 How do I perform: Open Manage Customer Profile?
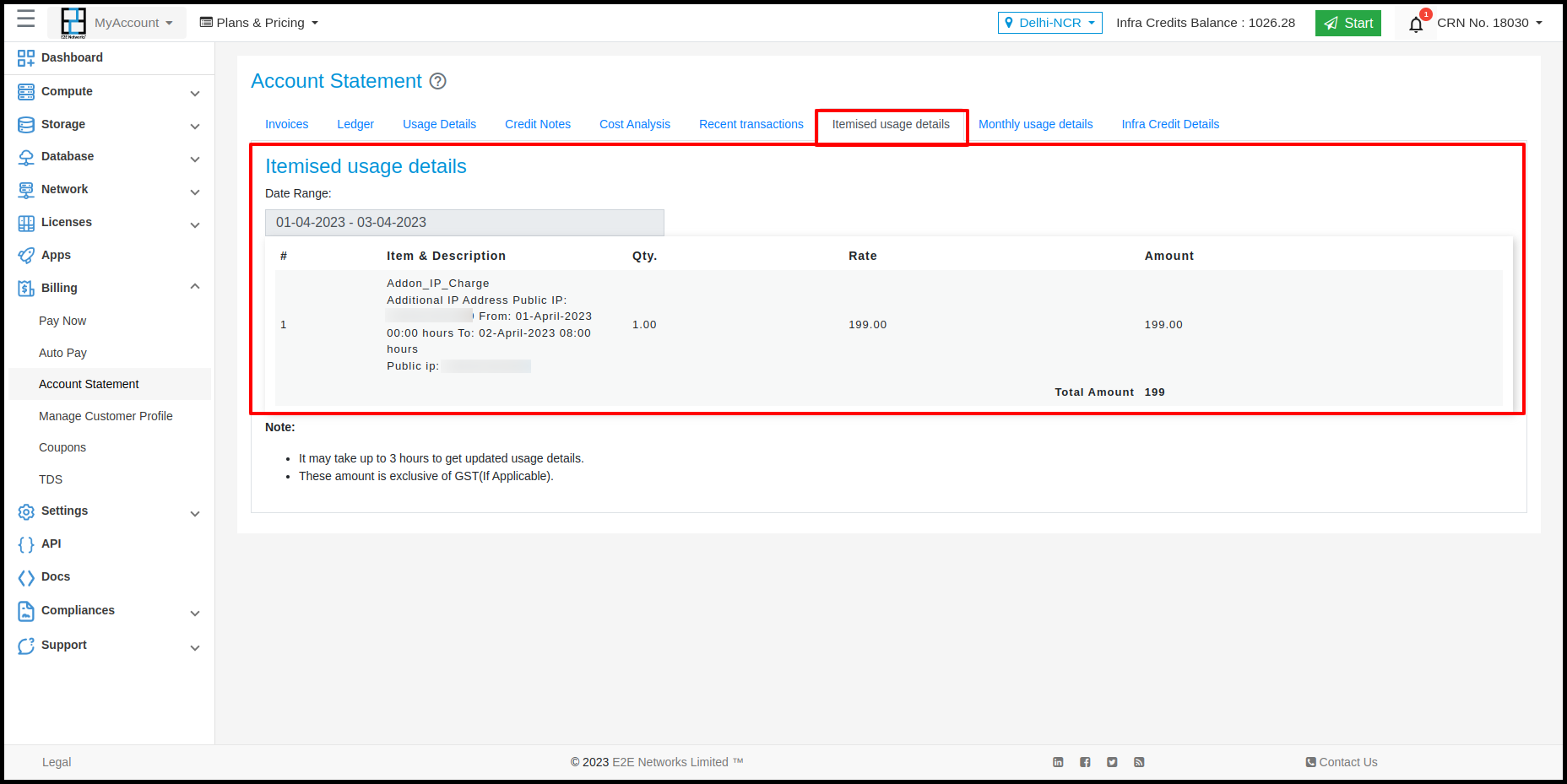[x=106, y=416]
